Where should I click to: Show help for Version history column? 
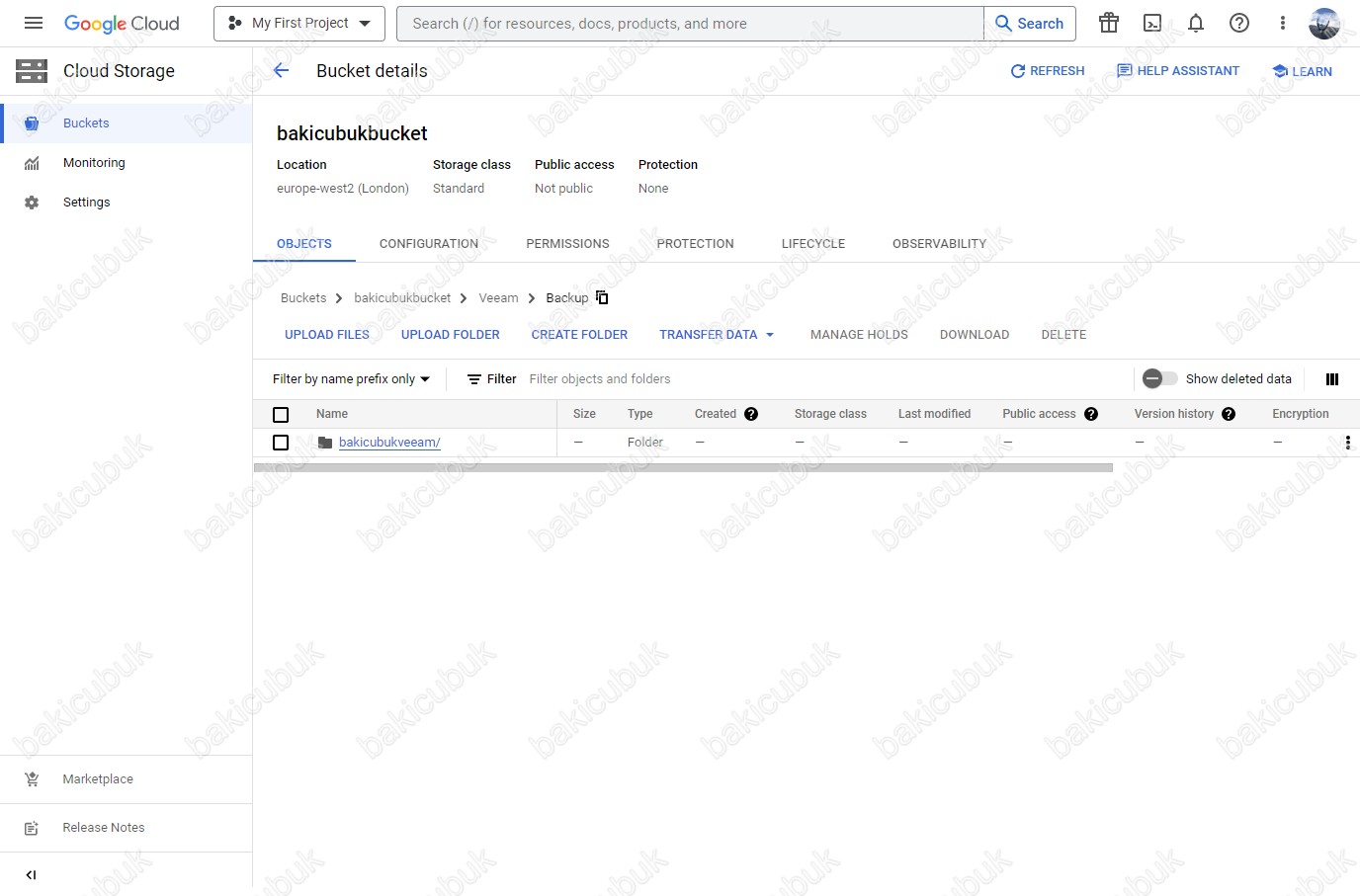(1229, 414)
